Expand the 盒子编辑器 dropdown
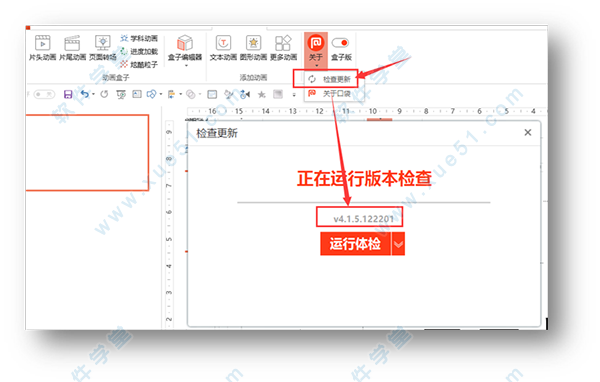 [x=185, y=65]
